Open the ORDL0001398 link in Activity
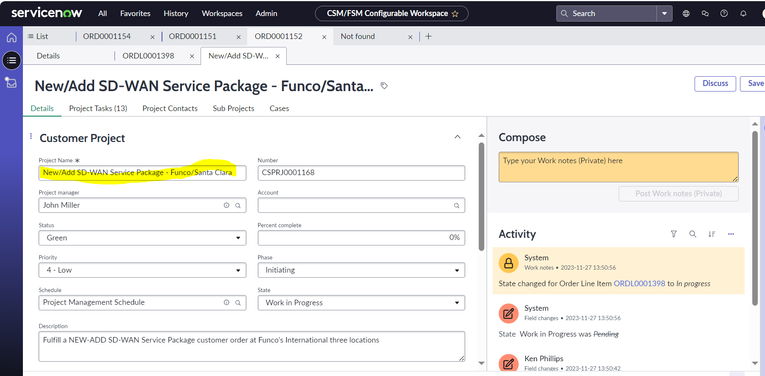 [x=639, y=283]
